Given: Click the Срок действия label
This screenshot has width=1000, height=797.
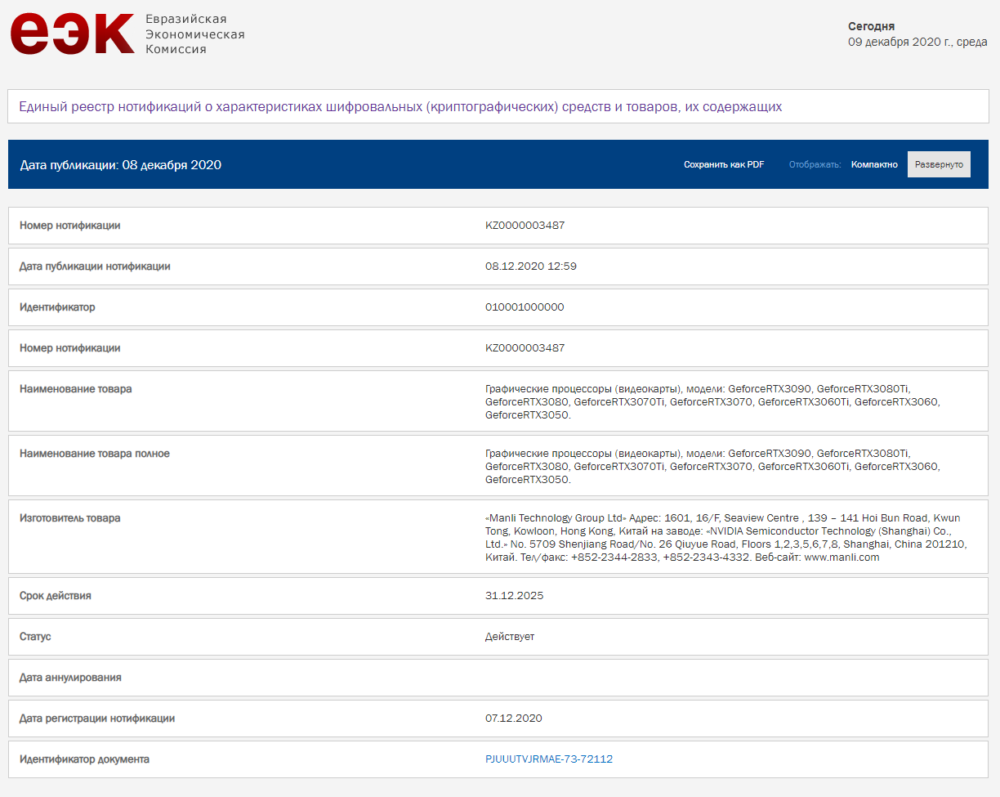Looking at the screenshot, I should [55, 596].
